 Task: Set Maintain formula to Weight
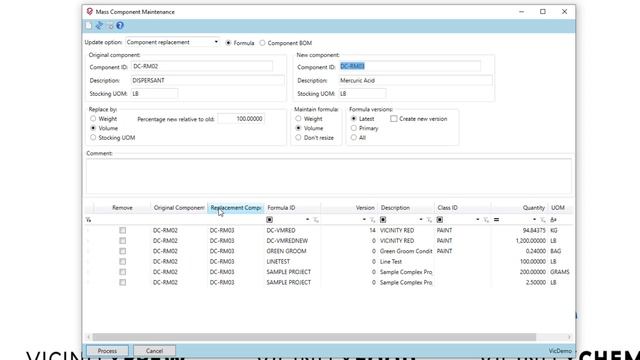(x=298, y=119)
